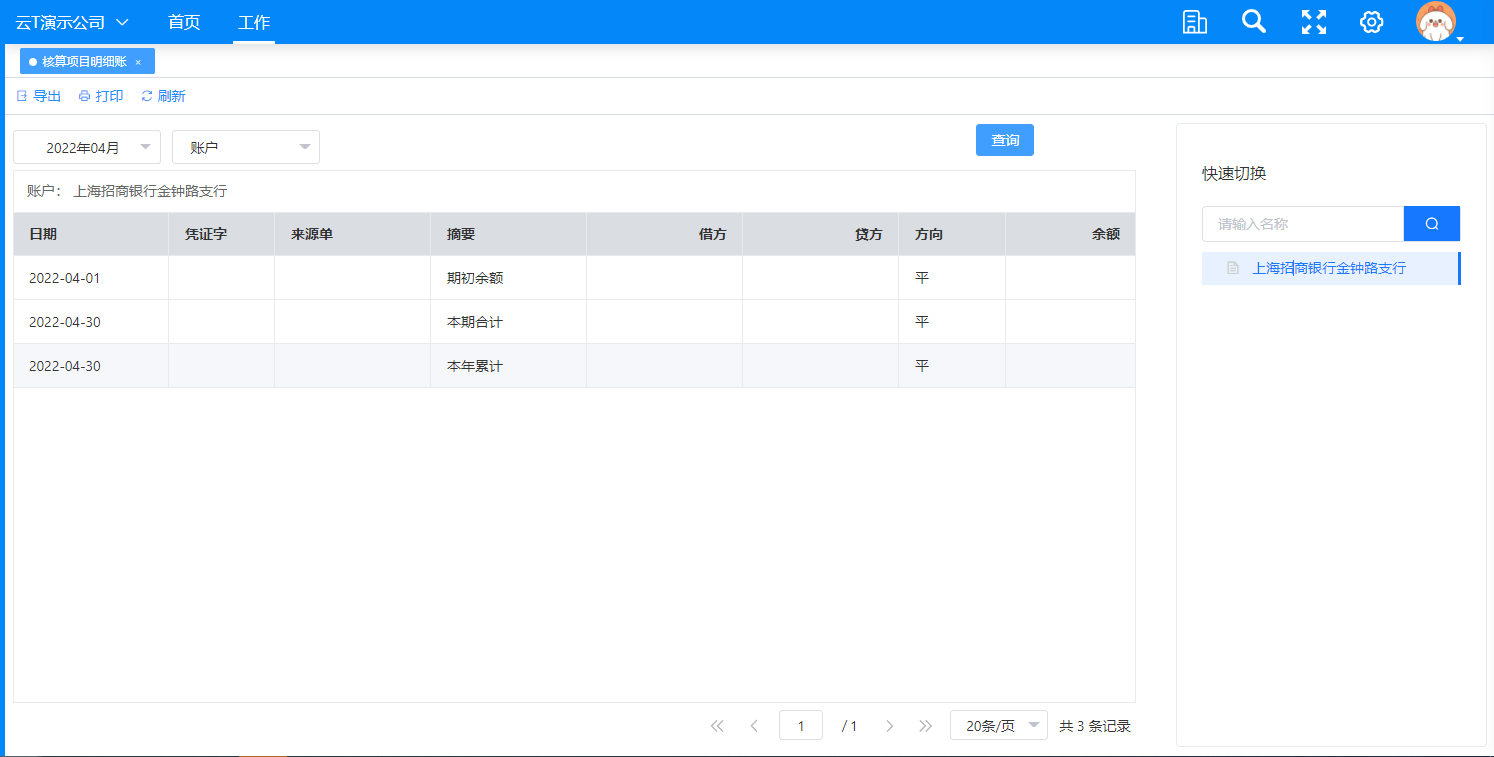Export data with 导出 button
Screen dimensions: 1494x757
coord(39,96)
